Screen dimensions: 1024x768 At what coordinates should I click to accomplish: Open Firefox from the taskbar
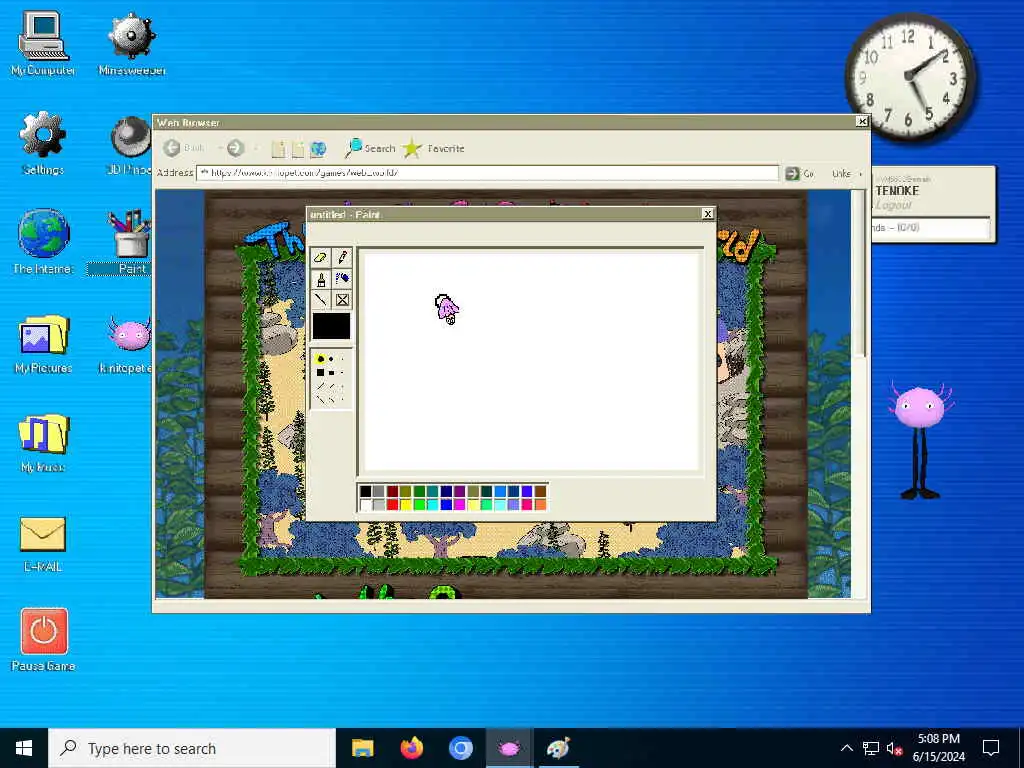[411, 748]
